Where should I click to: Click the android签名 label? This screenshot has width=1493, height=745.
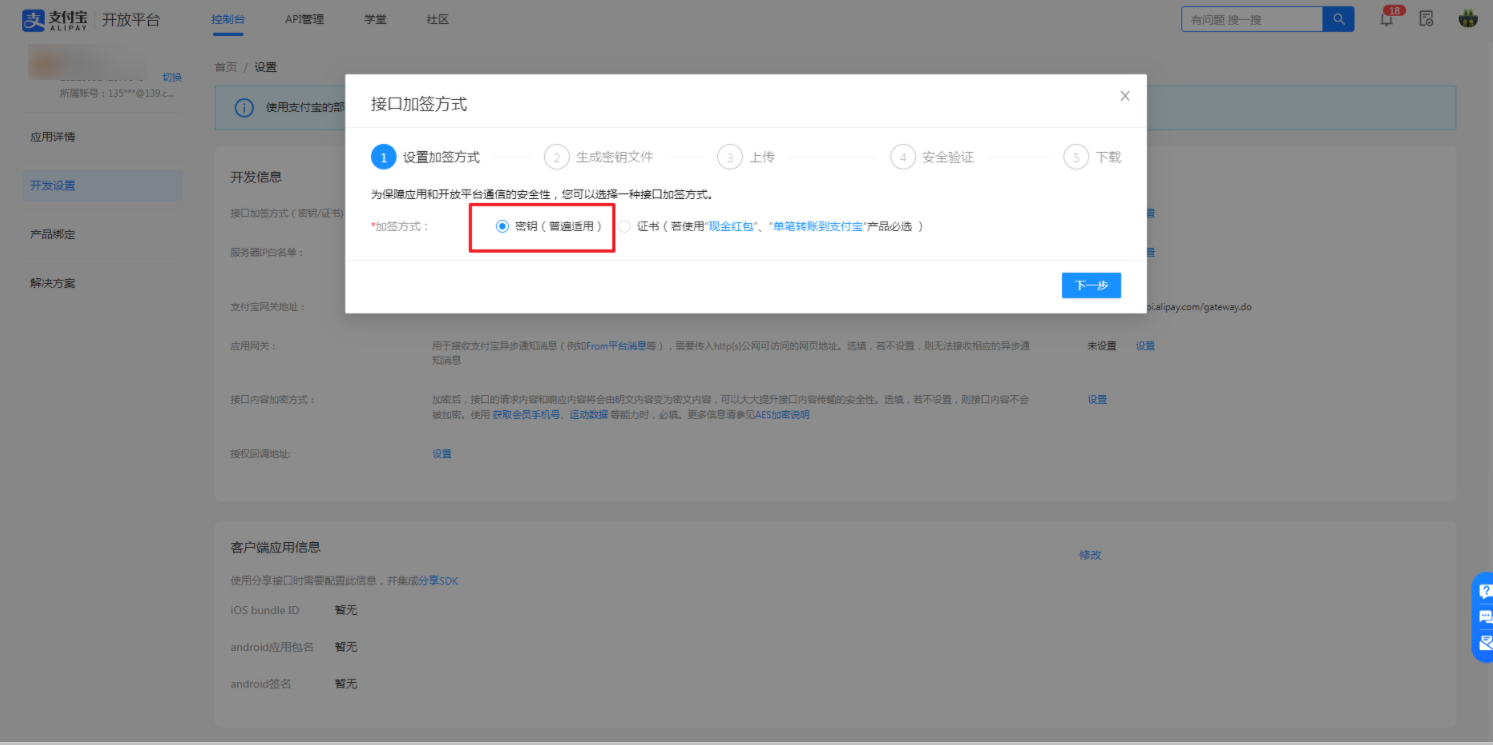(x=261, y=684)
